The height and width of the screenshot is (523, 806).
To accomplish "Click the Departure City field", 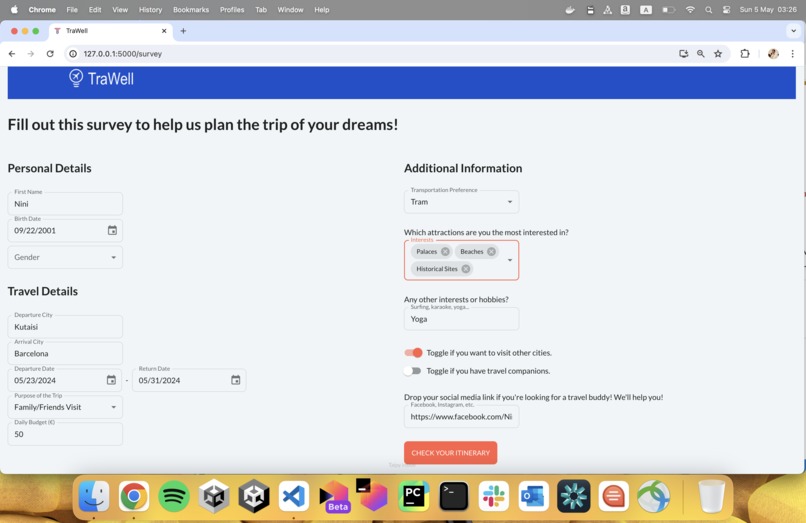I will click(x=65, y=327).
